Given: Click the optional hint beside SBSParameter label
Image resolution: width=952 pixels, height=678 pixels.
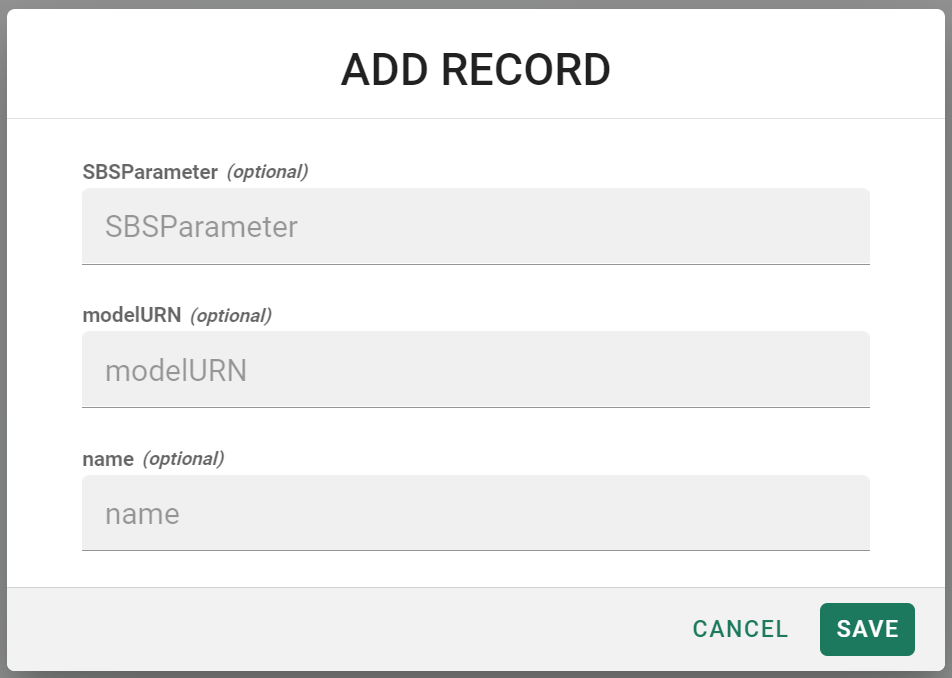Looking at the screenshot, I should [x=267, y=172].
